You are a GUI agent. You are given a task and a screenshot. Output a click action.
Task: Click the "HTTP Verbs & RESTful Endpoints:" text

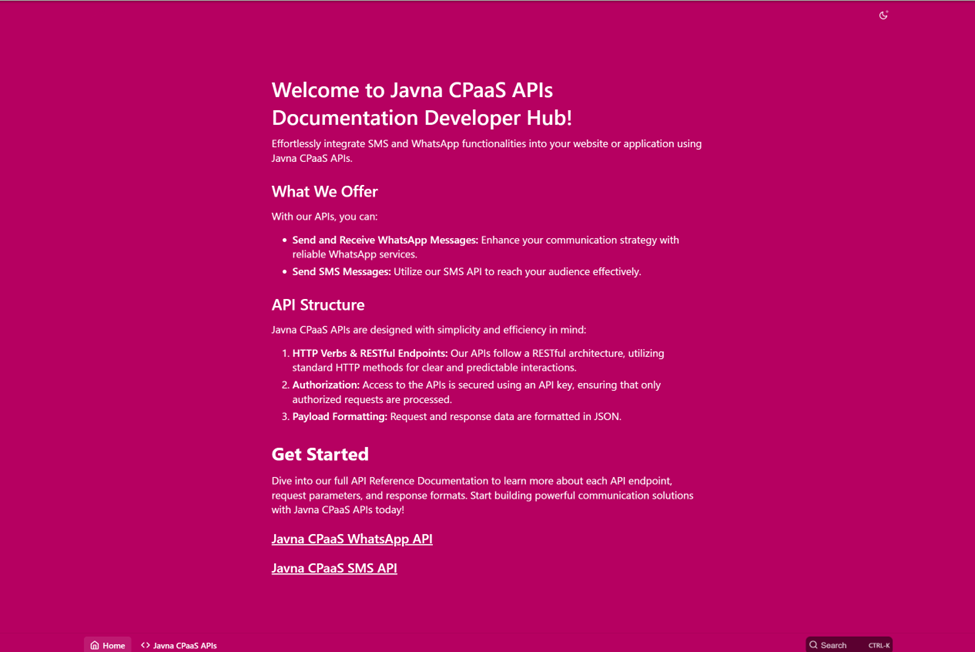[370, 353]
